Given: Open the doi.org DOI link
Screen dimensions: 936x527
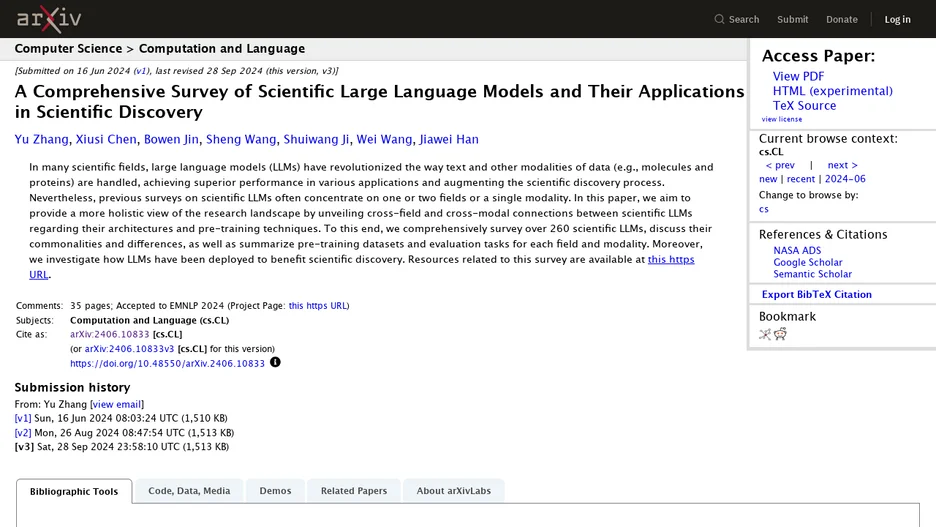Looking at the screenshot, I should [x=167, y=363].
